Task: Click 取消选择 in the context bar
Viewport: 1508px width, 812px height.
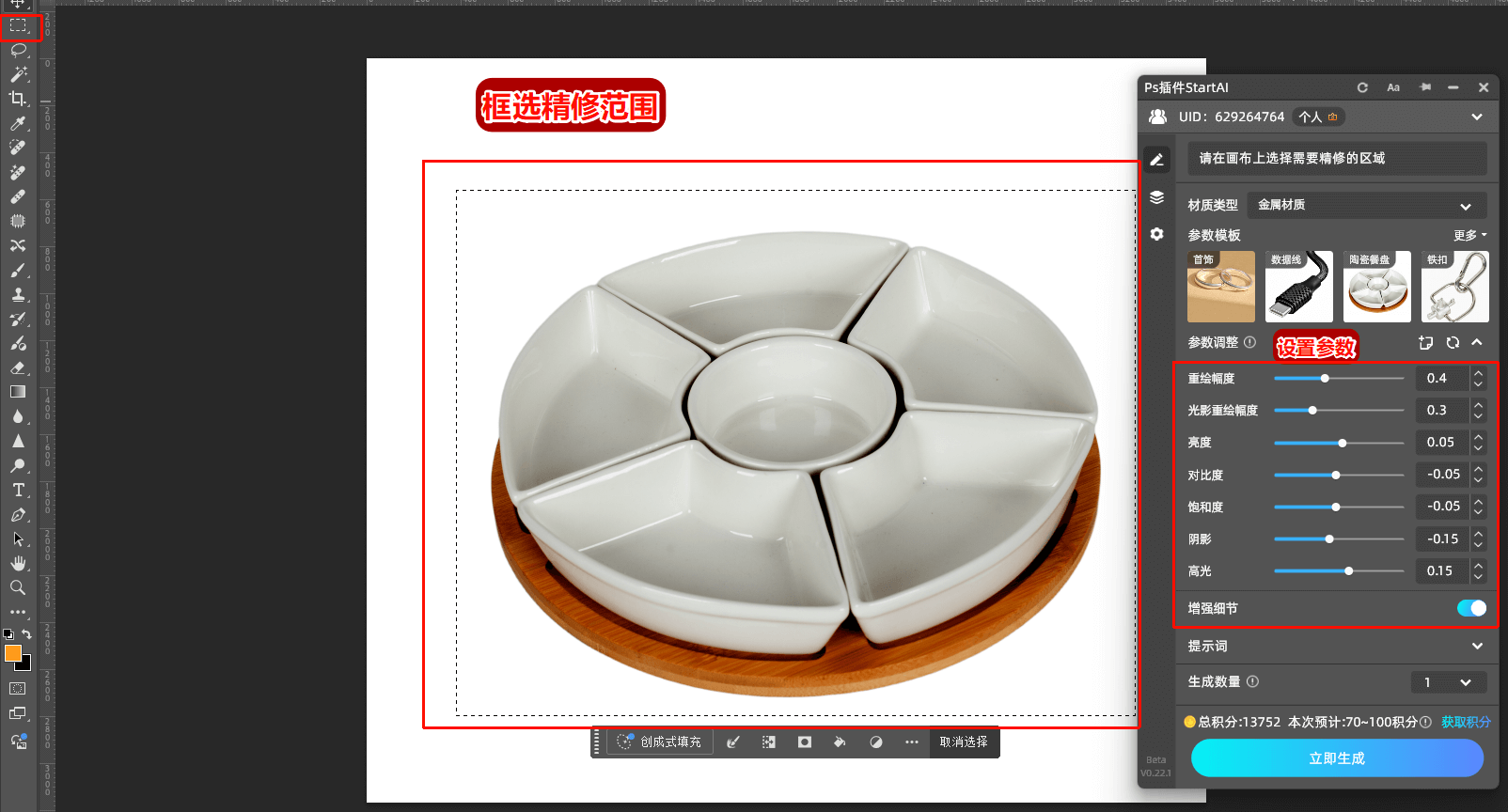Action: point(964,742)
